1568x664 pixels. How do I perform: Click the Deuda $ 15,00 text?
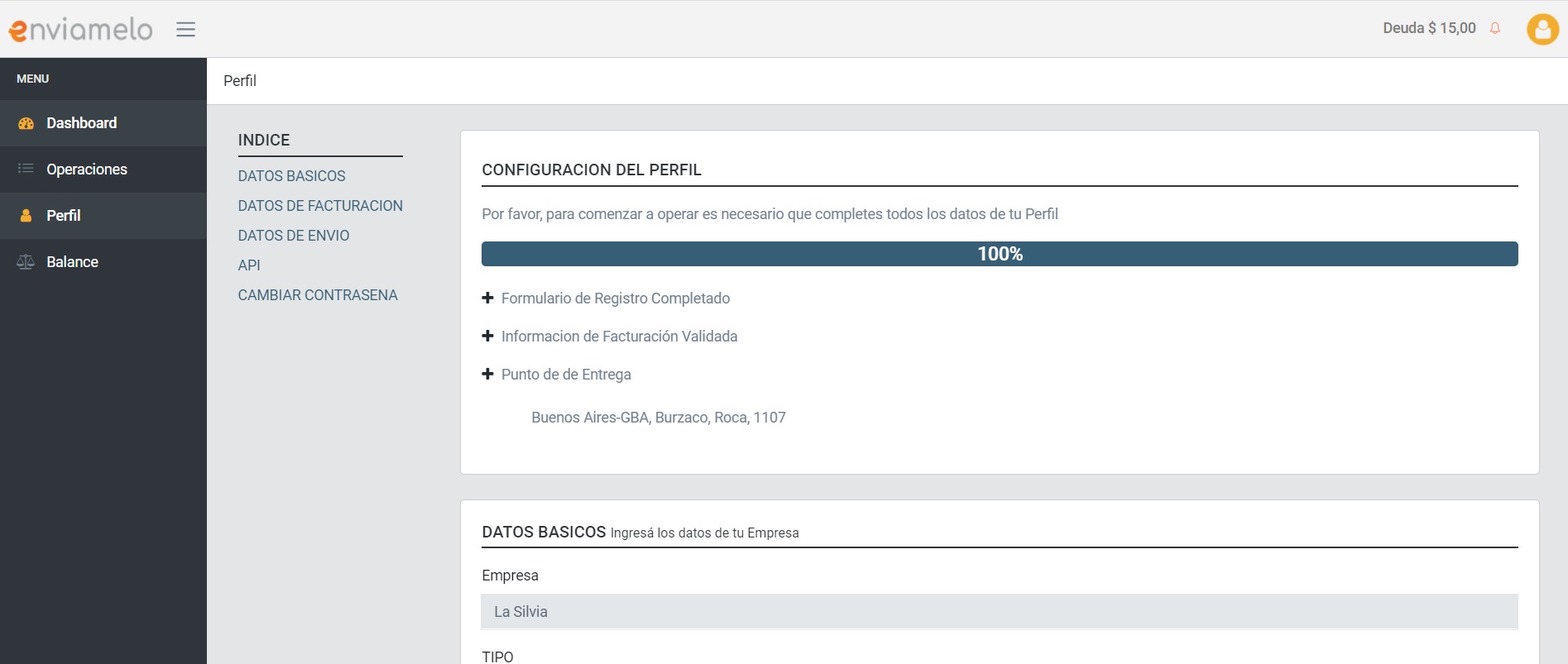[x=1429, y=28]
